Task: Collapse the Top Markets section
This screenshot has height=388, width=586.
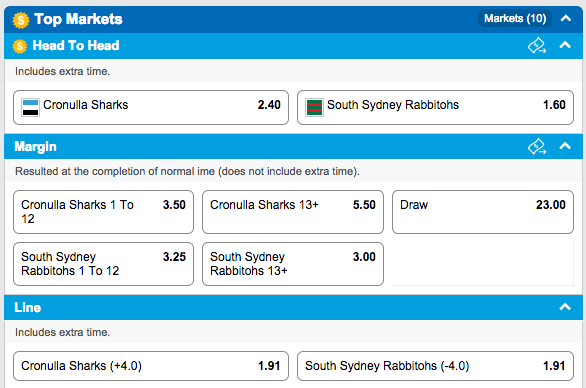Action: pos(566,18)
